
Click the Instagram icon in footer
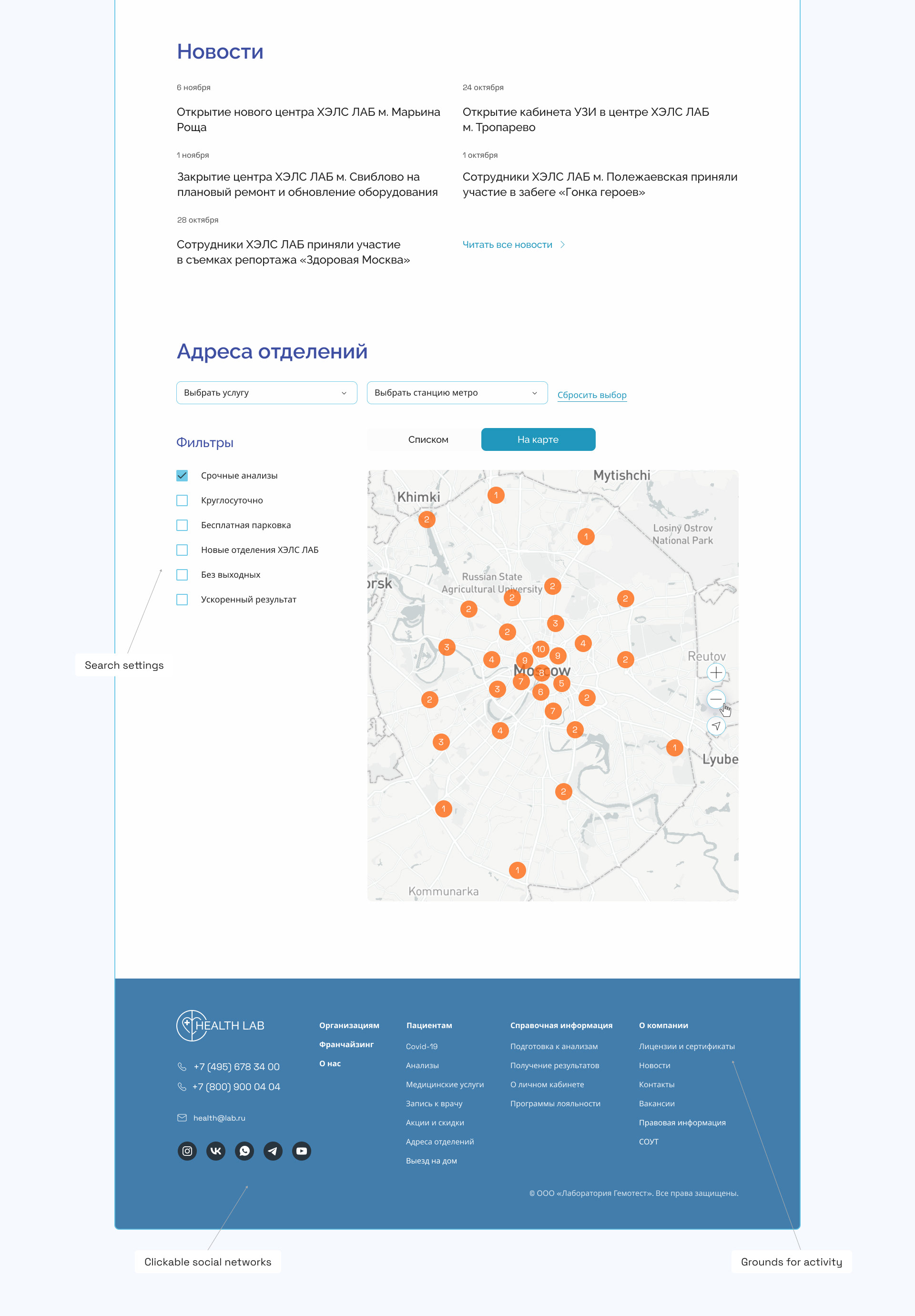[x=187, y=1151]
